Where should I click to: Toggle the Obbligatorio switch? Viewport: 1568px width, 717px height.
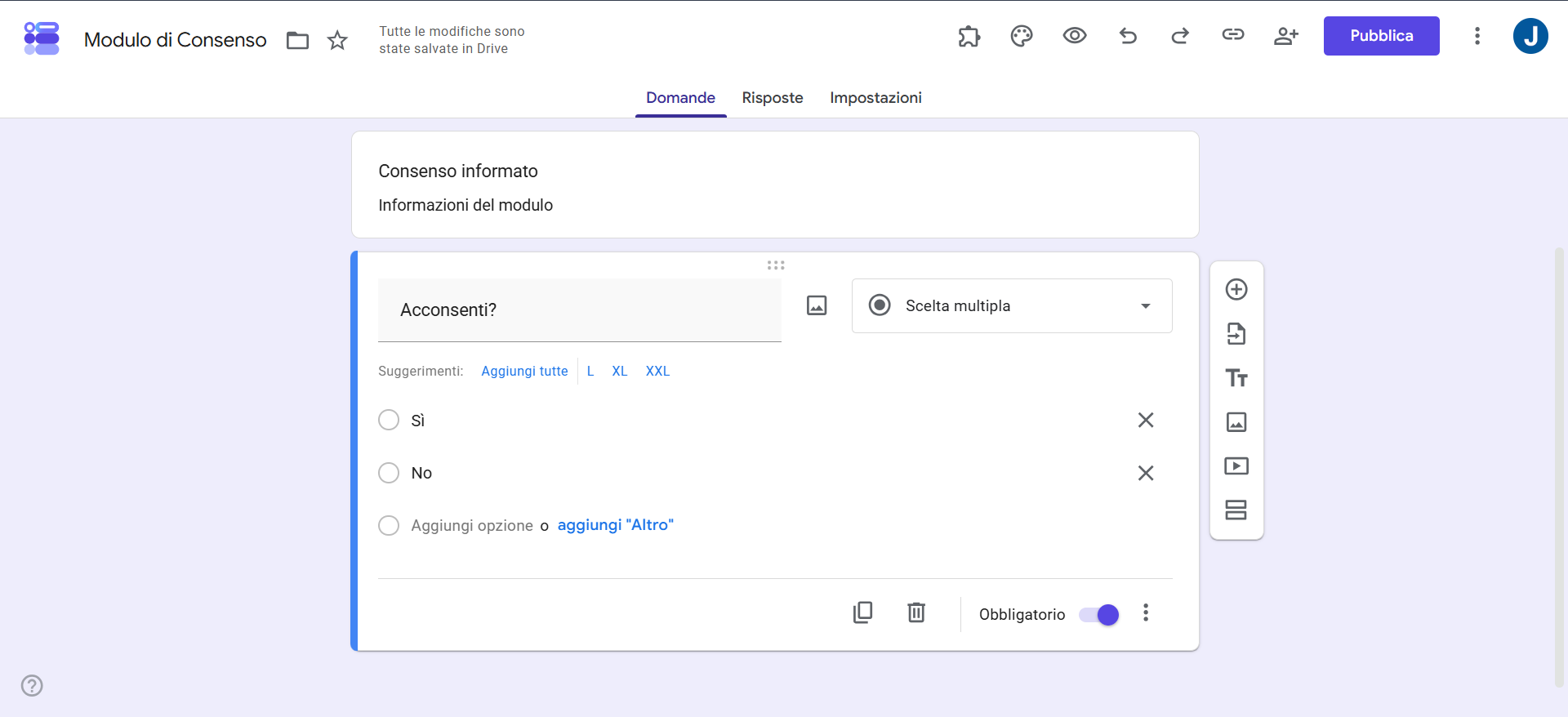point(1099,615)
